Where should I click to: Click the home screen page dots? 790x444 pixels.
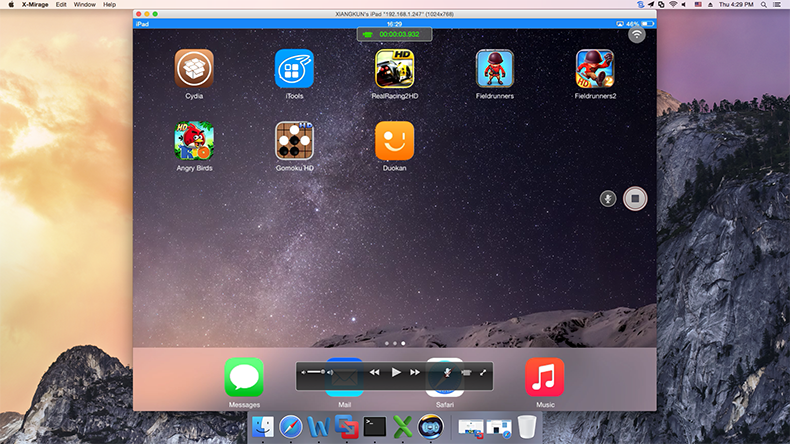(x=394, y=344)
